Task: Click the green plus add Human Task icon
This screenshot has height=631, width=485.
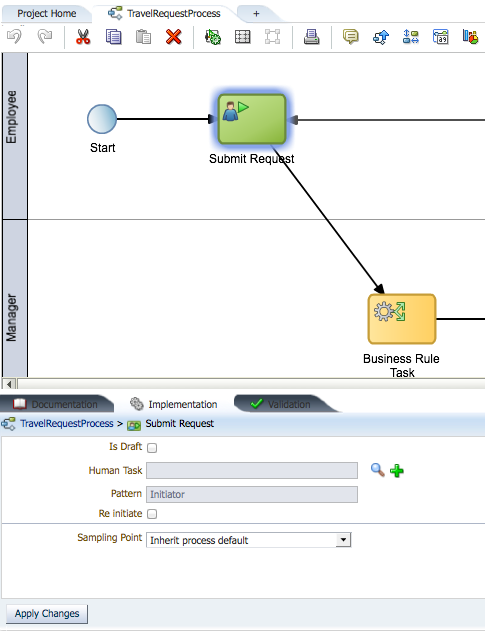Action: (x=397, y=470)
